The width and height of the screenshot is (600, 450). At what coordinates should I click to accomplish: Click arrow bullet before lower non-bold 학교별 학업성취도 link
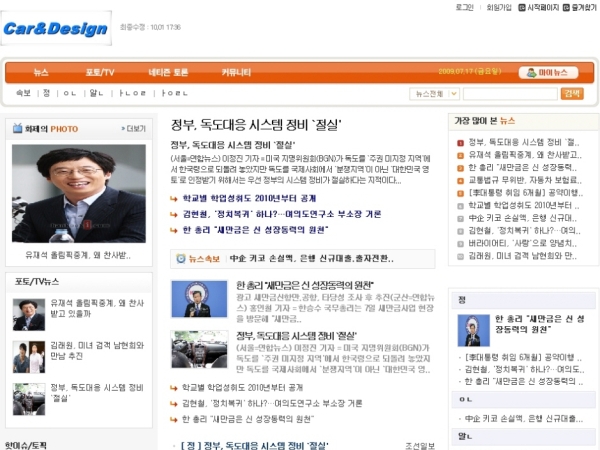pyautogui.click(x=174, y=388)
